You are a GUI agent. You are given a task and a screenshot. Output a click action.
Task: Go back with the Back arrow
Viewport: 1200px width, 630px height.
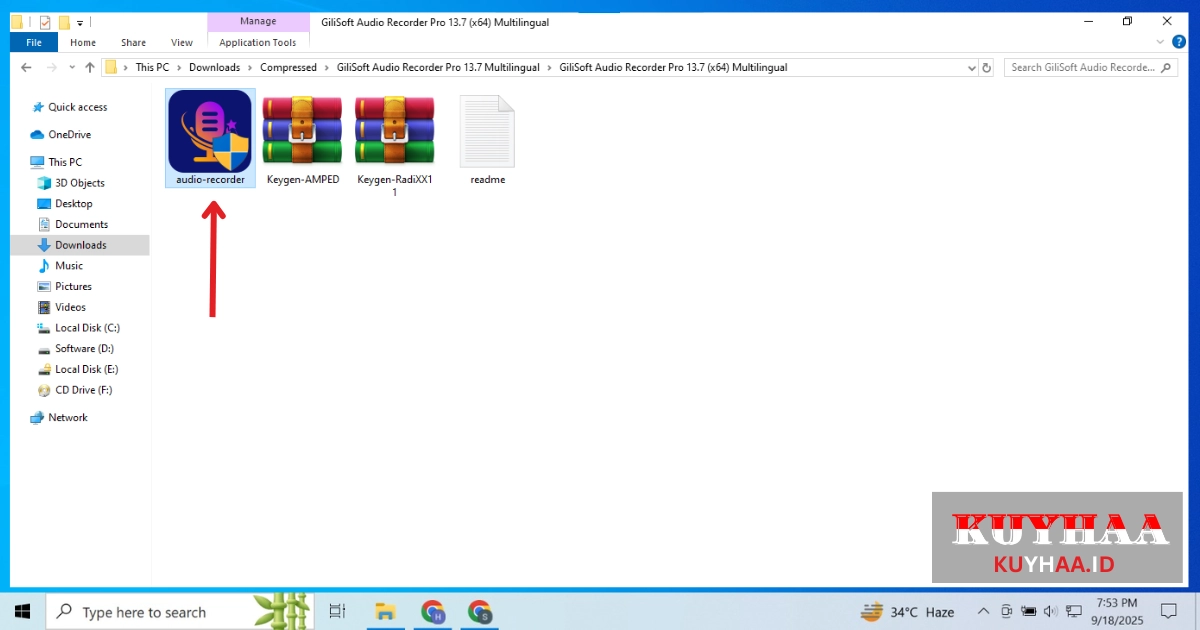tap(26, 68)
